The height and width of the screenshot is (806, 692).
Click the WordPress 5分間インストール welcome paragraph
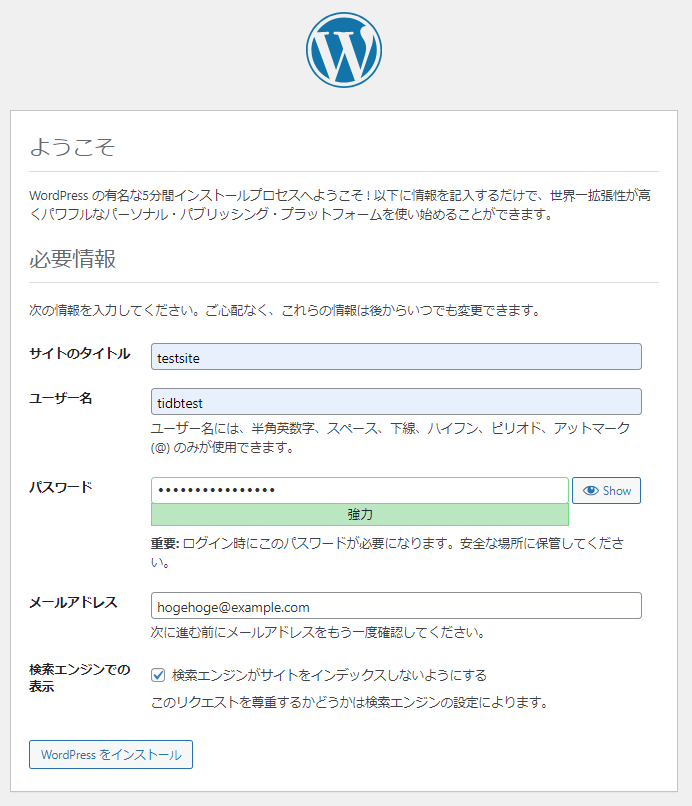pyautogui.click(x=340, y=205)
